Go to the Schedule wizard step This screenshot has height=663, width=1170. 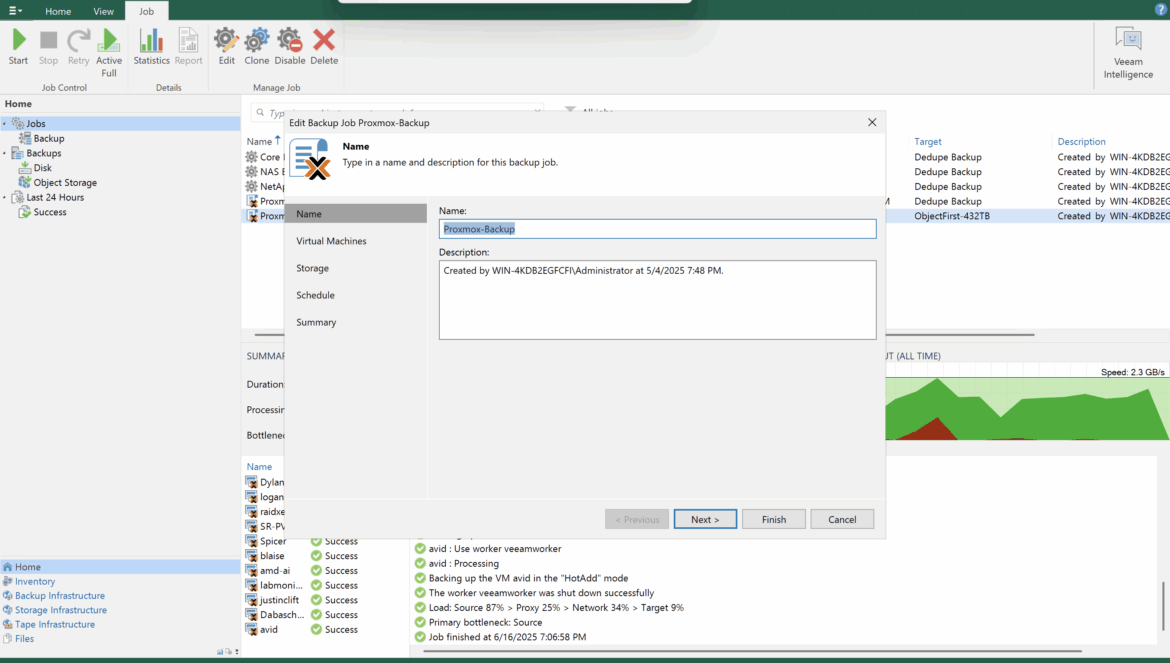point(315,295)
